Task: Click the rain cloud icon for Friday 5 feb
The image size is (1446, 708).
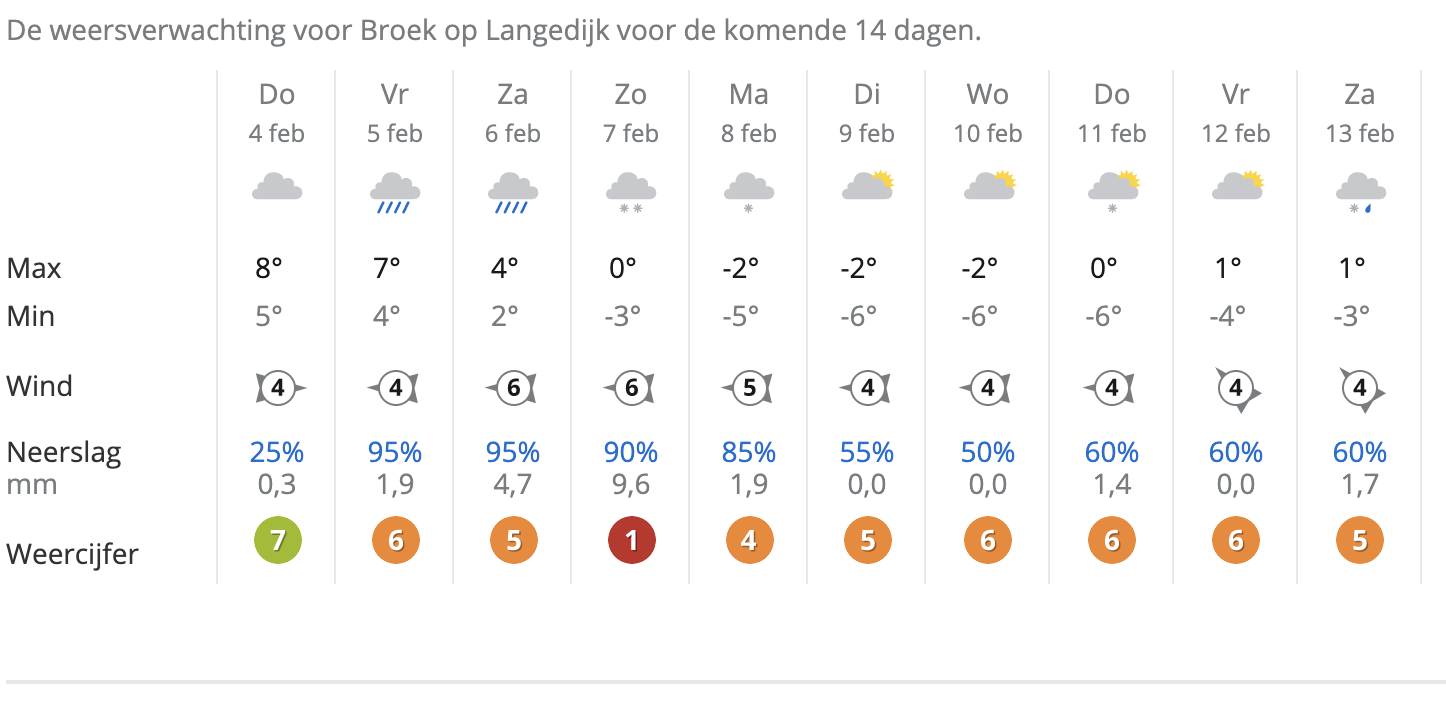Action: pyautogui.click(x=394, y=191)
